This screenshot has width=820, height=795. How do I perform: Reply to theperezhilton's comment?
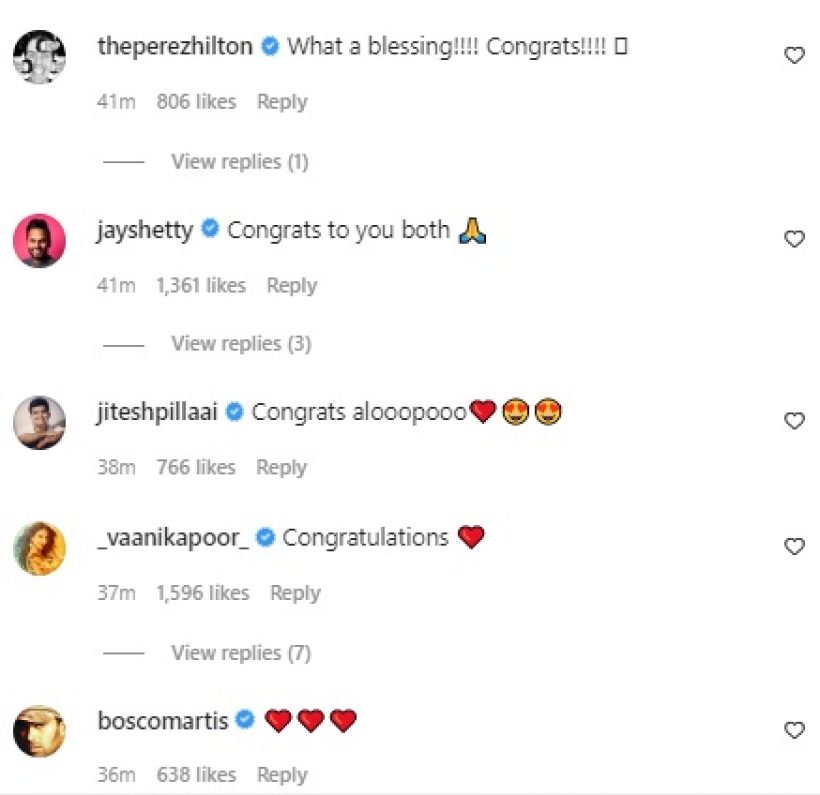(282, 102)
